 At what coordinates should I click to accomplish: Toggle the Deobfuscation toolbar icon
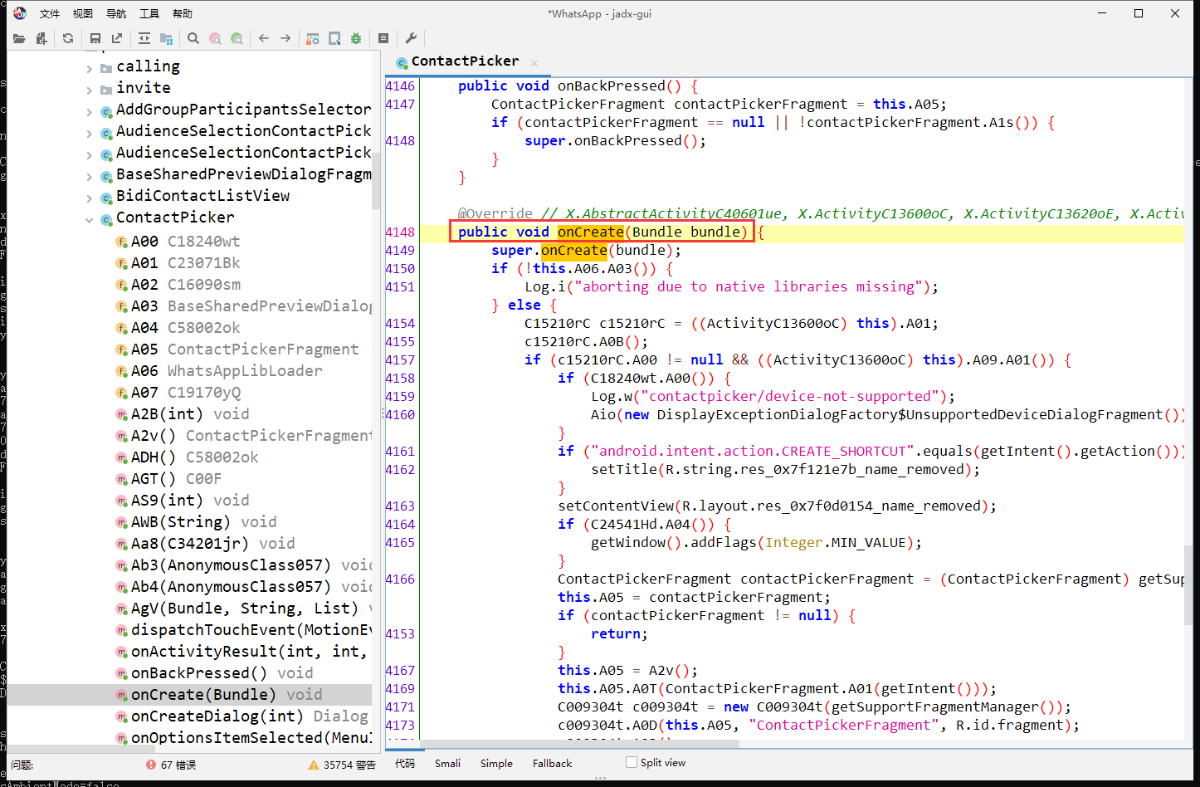[313, 39]
